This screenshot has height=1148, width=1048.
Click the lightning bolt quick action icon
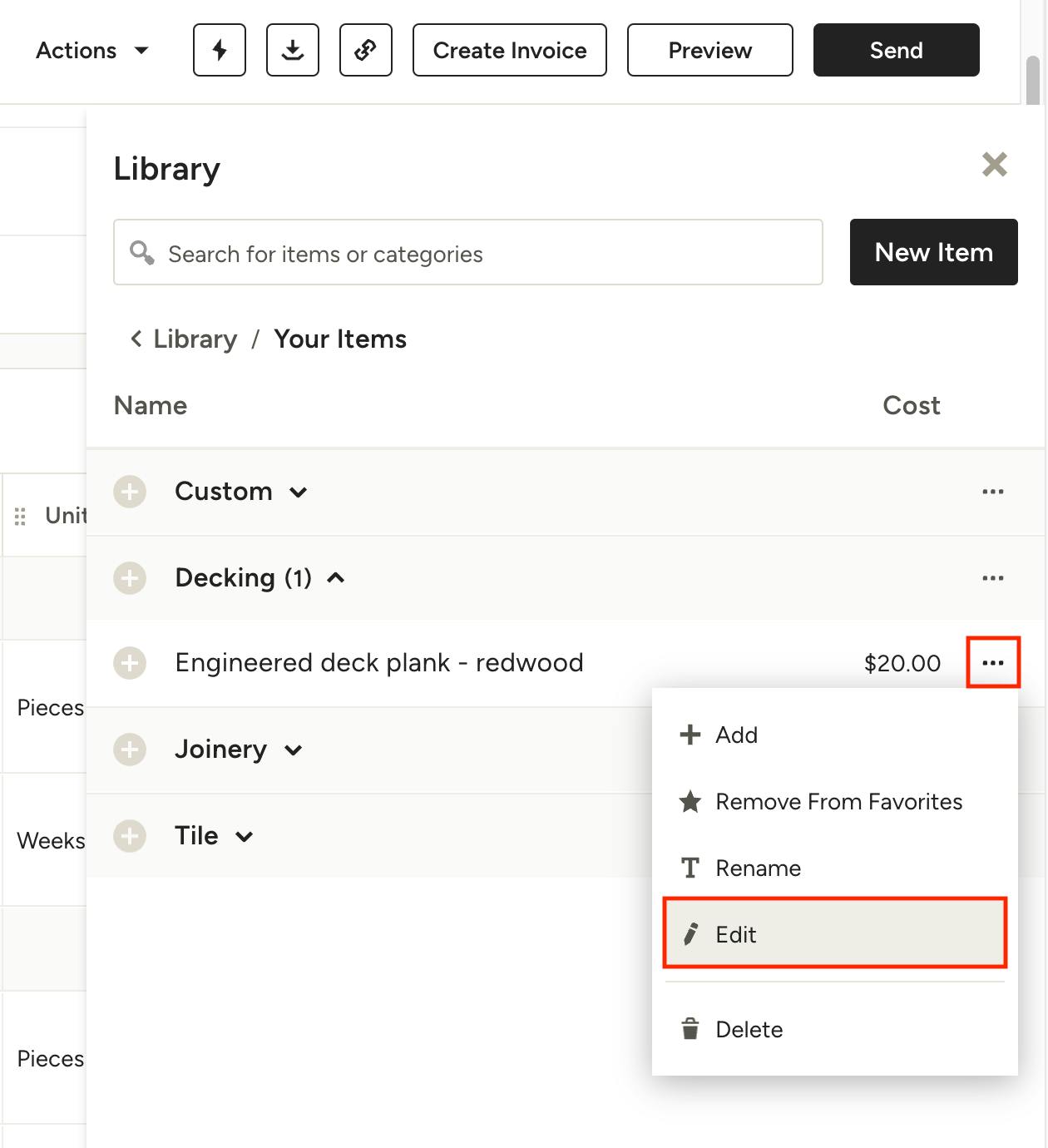[220, 50]
